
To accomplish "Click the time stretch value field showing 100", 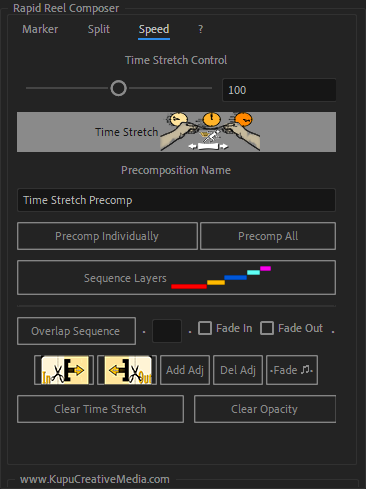I will pyautogui.click(x=279, y=90).
